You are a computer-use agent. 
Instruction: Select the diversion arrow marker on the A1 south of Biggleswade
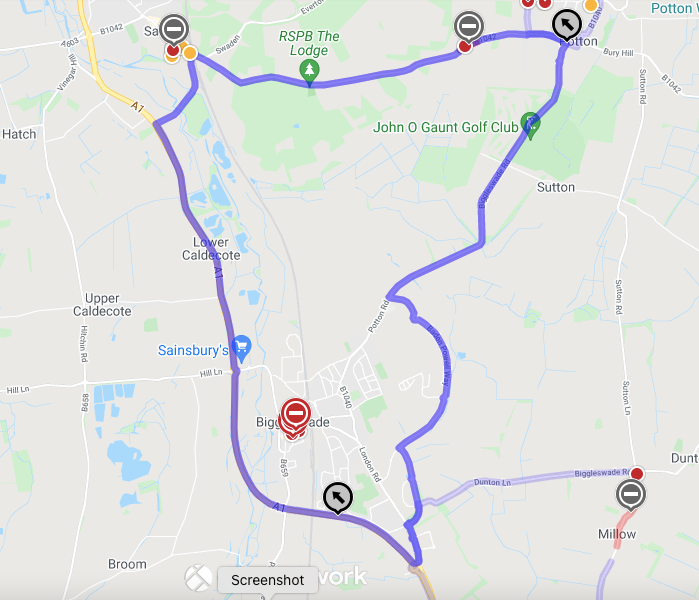pos(338,497)
